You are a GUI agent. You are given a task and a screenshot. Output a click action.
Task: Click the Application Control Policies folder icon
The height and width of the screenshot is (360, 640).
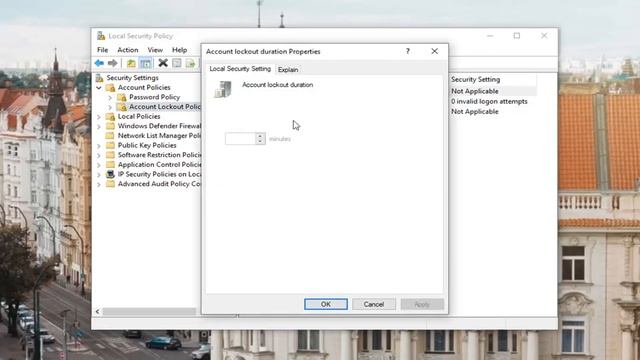pyautogui.click(x=110, y=164)
